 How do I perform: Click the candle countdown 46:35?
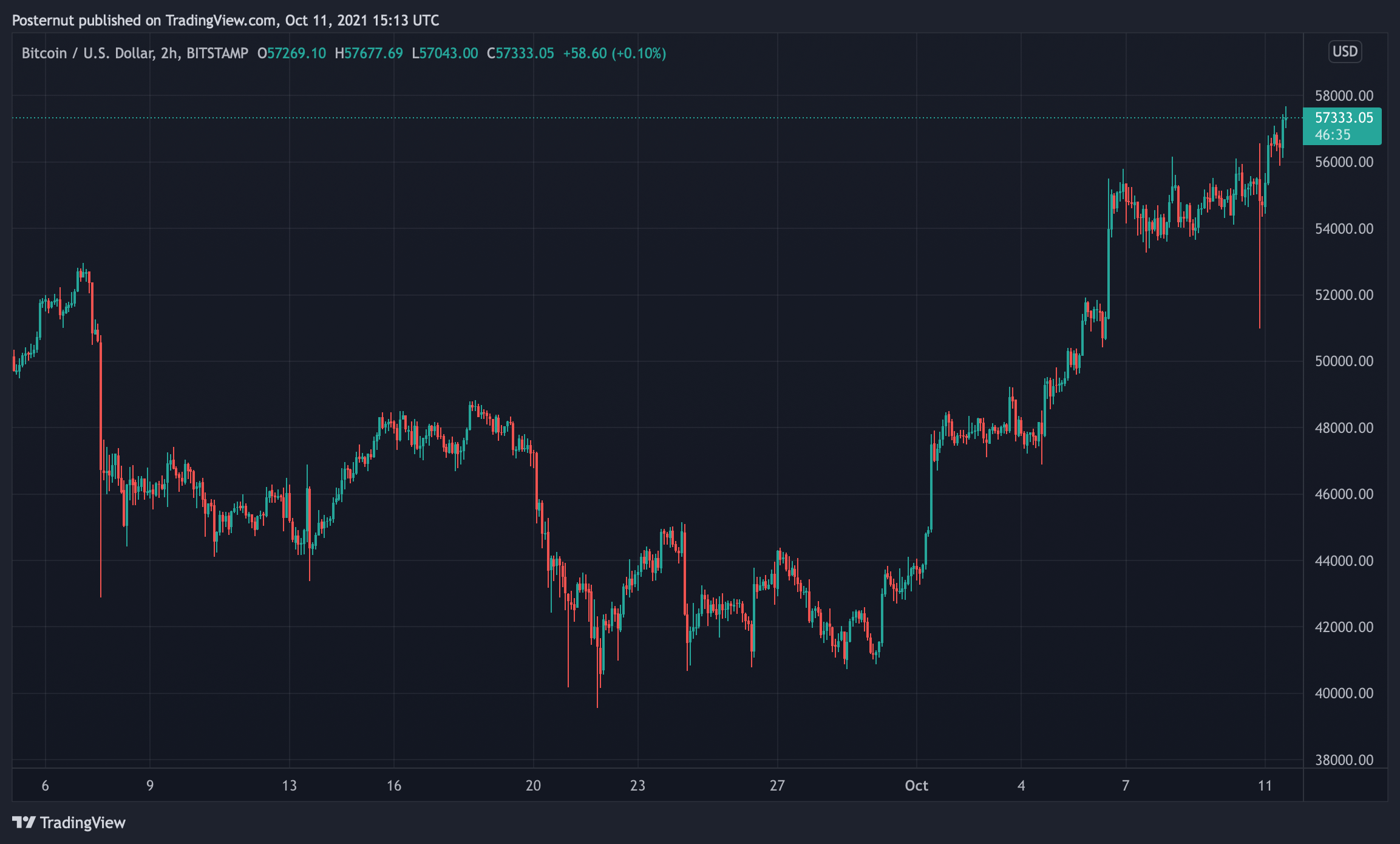1333,135
